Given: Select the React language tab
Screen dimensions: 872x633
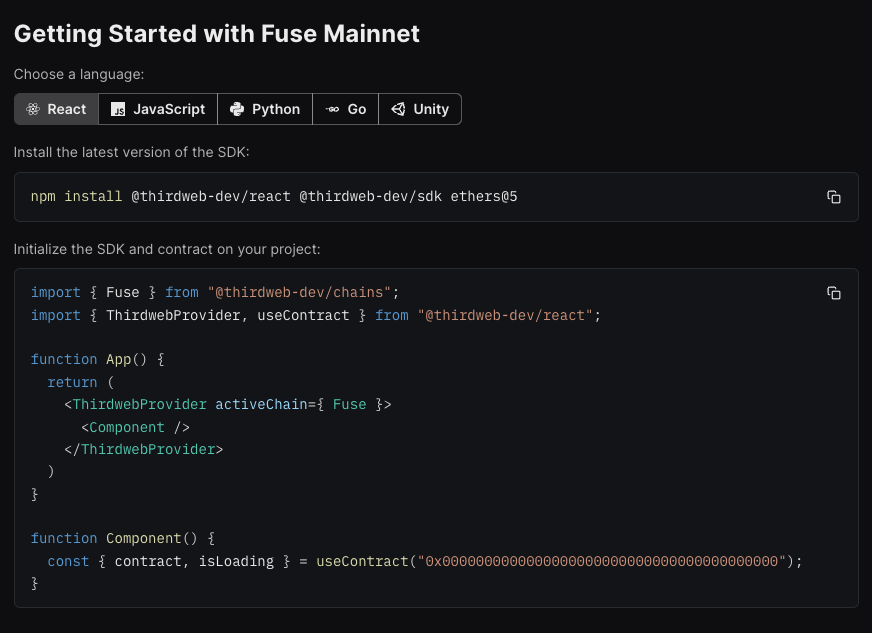Looking at the screenshot, I should click(x=56, y=109).
